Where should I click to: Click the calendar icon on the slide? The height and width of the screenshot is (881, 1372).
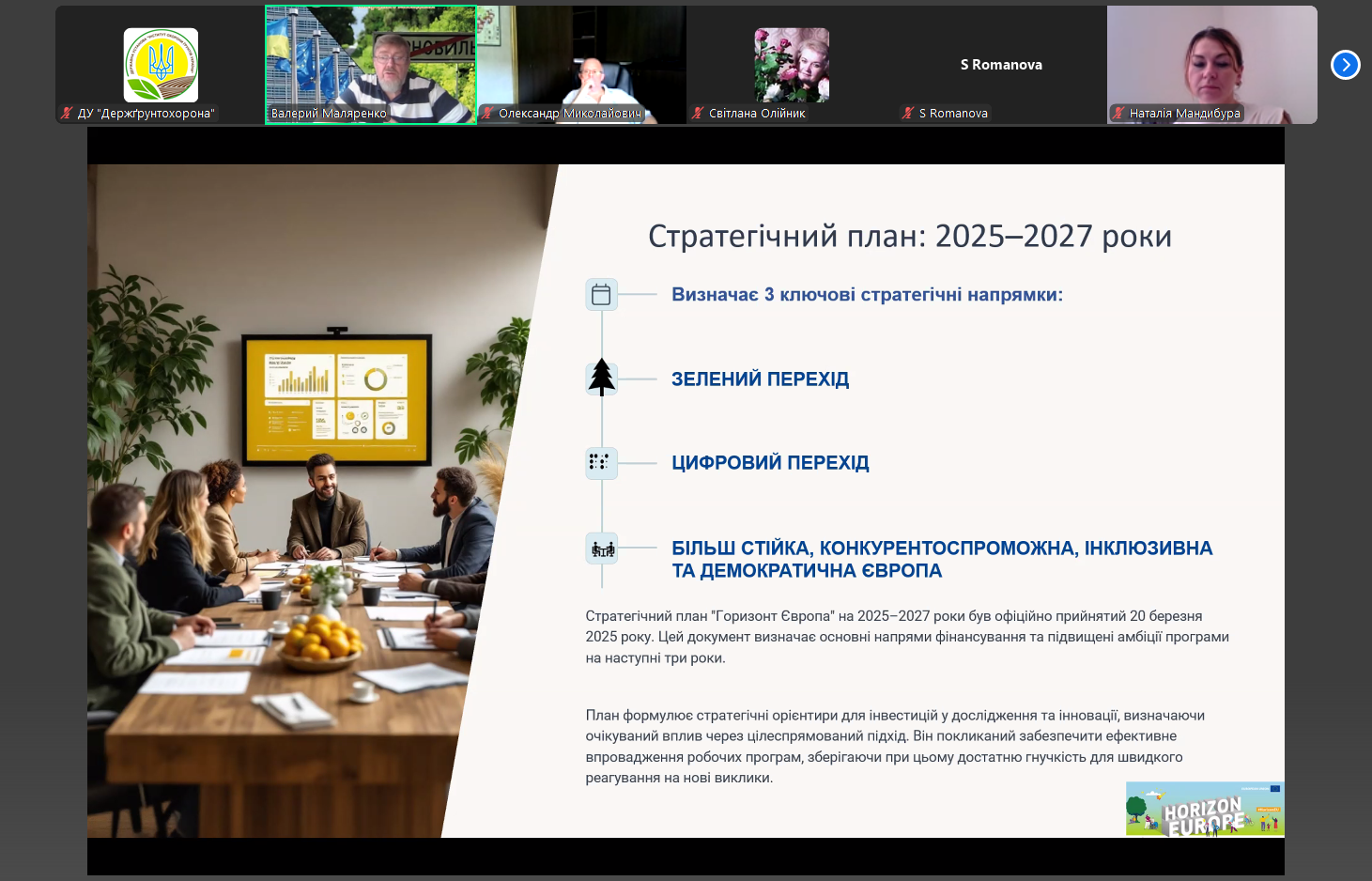(x=601, y=295)
